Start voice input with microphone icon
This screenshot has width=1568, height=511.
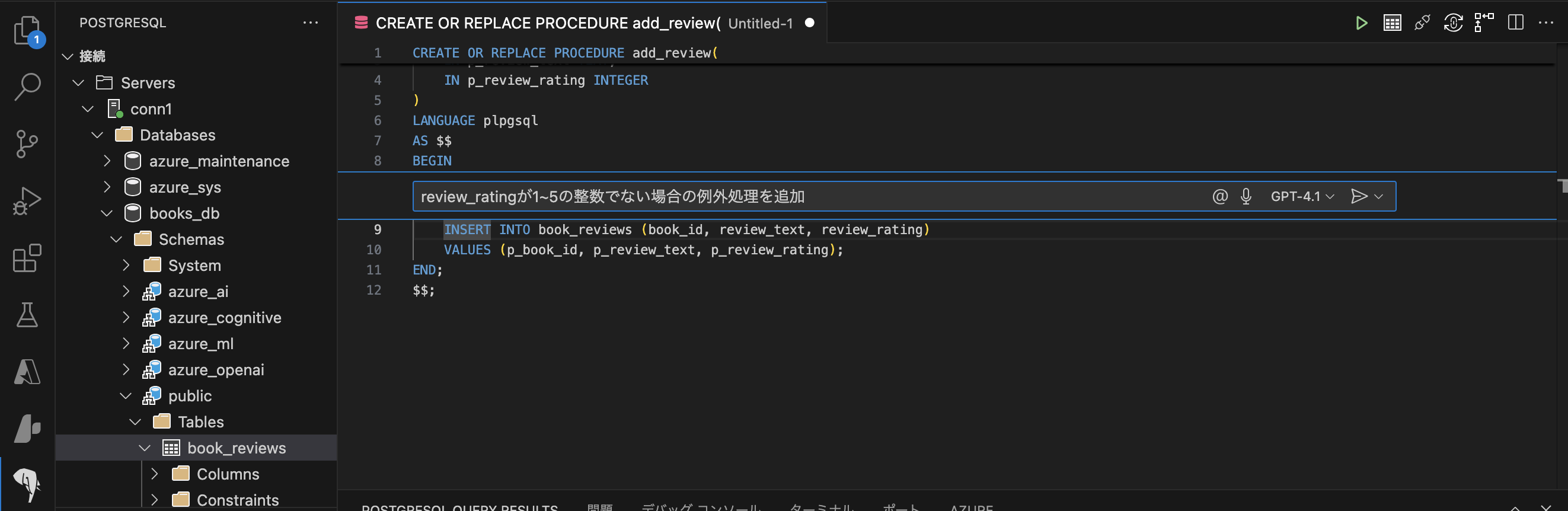pos(1246,196)
